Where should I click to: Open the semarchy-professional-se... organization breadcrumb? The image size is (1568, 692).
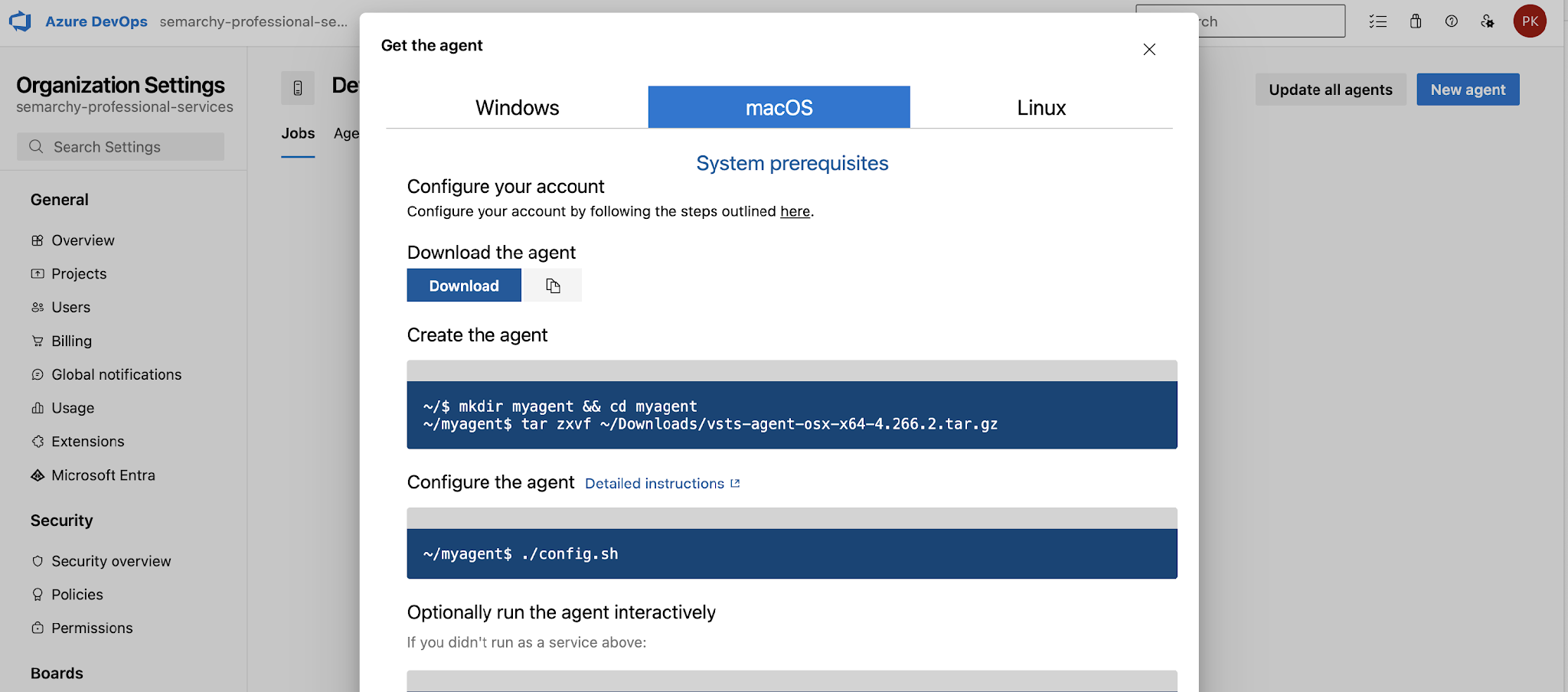pos(253,21)
